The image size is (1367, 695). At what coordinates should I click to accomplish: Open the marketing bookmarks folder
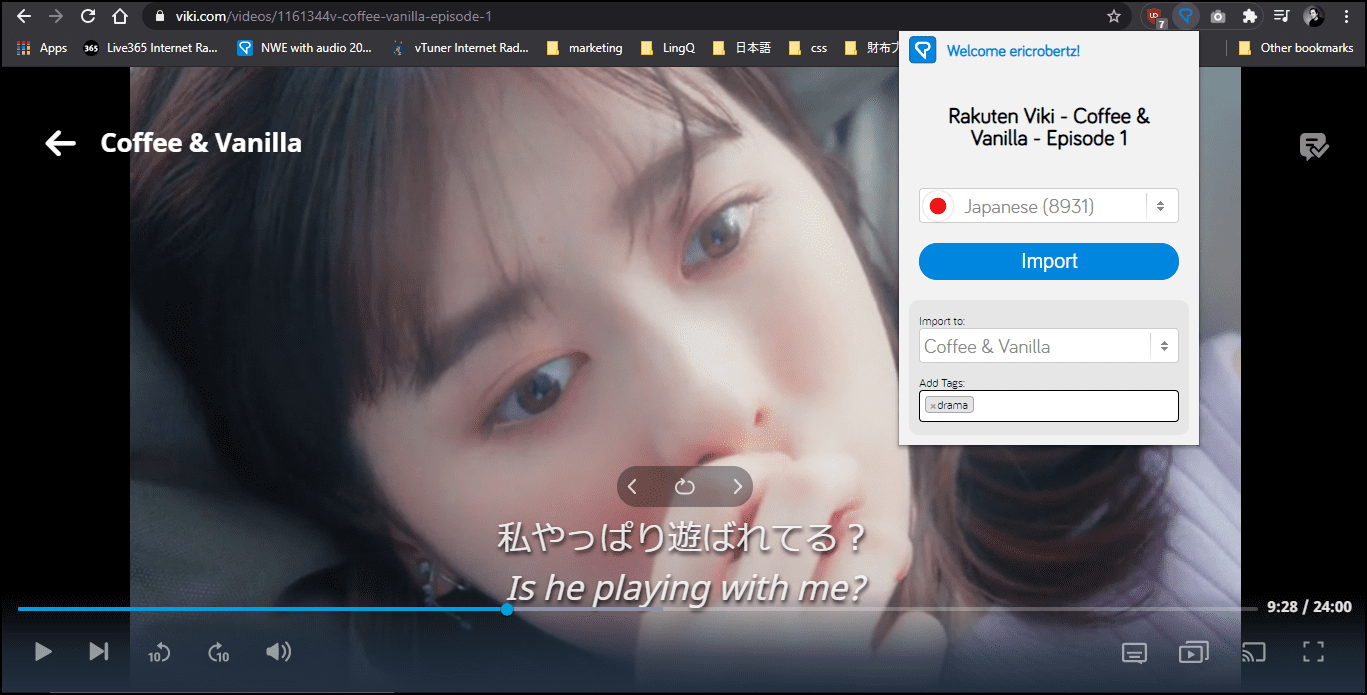click(x=585, y=47)
